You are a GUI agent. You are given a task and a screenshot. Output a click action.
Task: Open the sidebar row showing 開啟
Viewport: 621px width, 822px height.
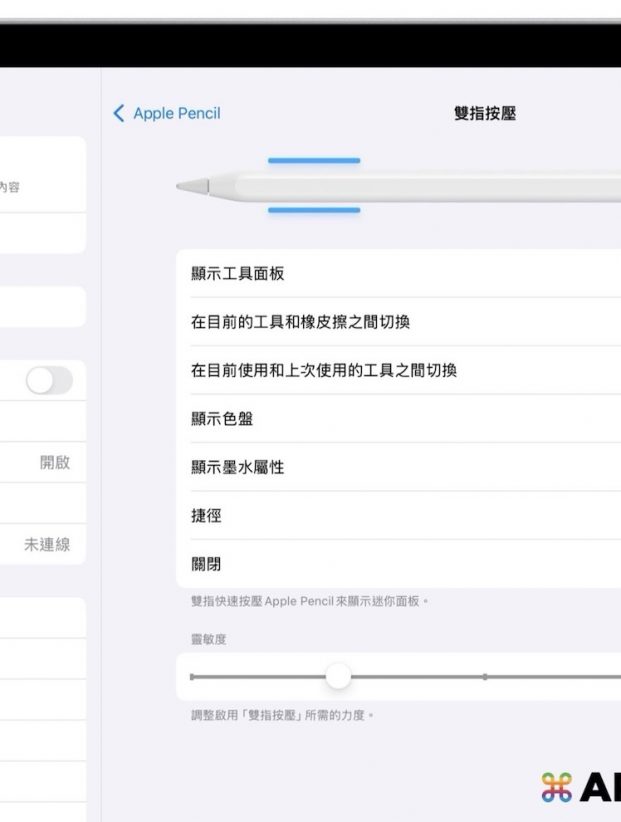coord(42,464)
